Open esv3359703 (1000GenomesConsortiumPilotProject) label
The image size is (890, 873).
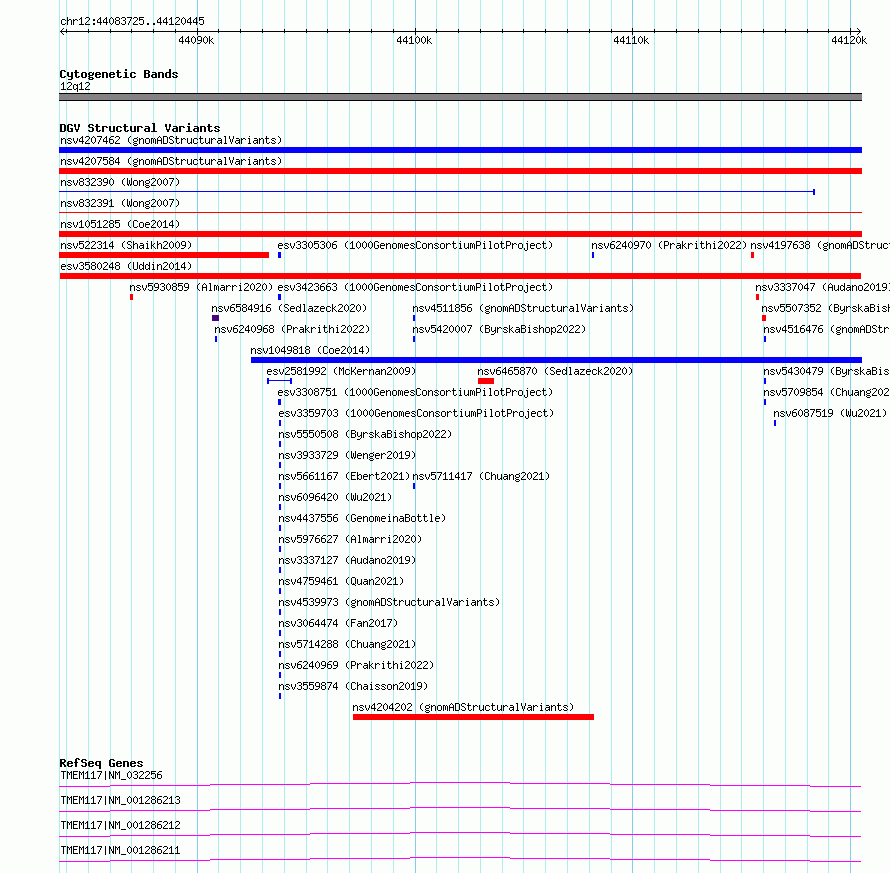pyautogui.click(x=416, y=413)
